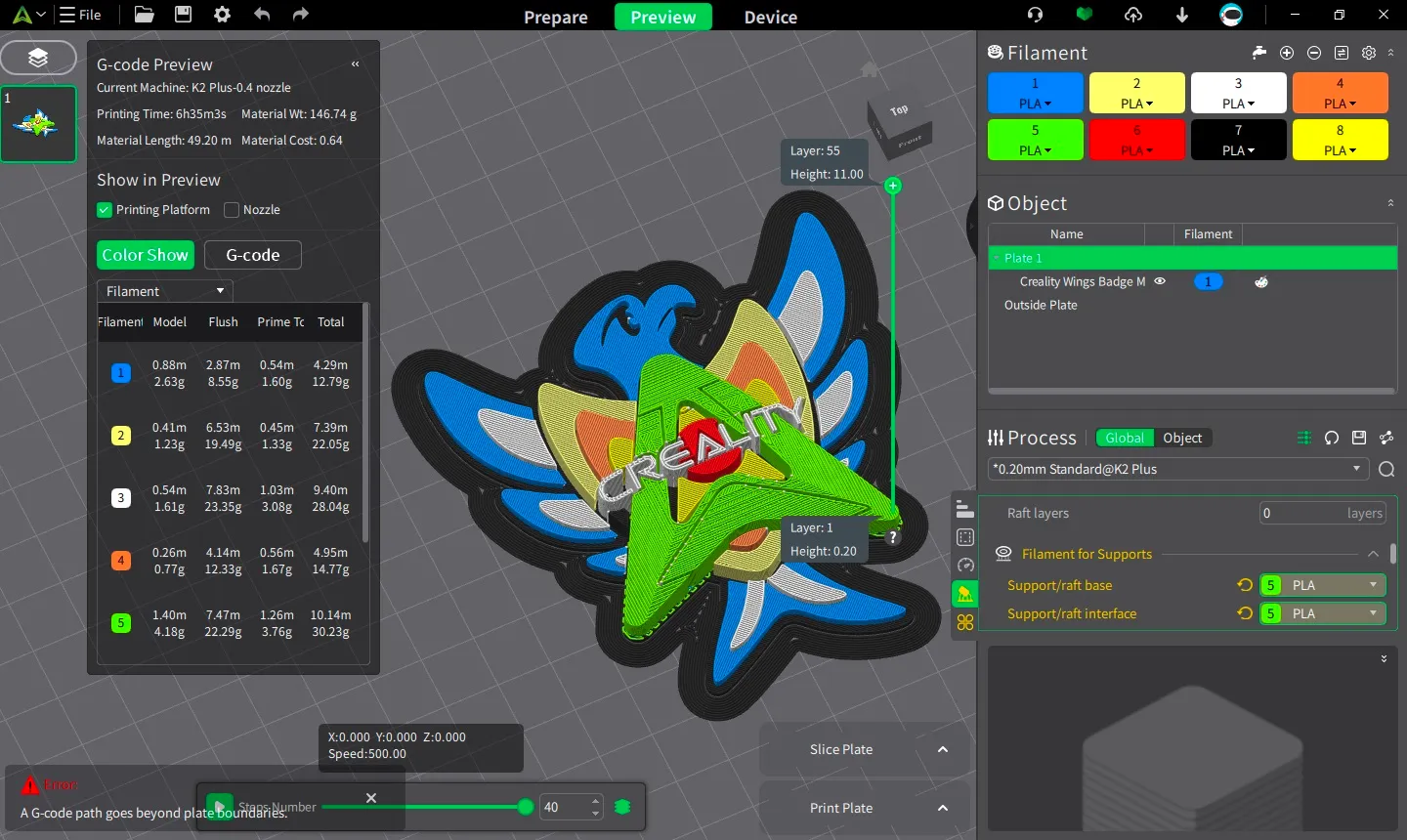1407x840 pixels.
Task: Save the process preset
Action: (x=1358, y=438)
